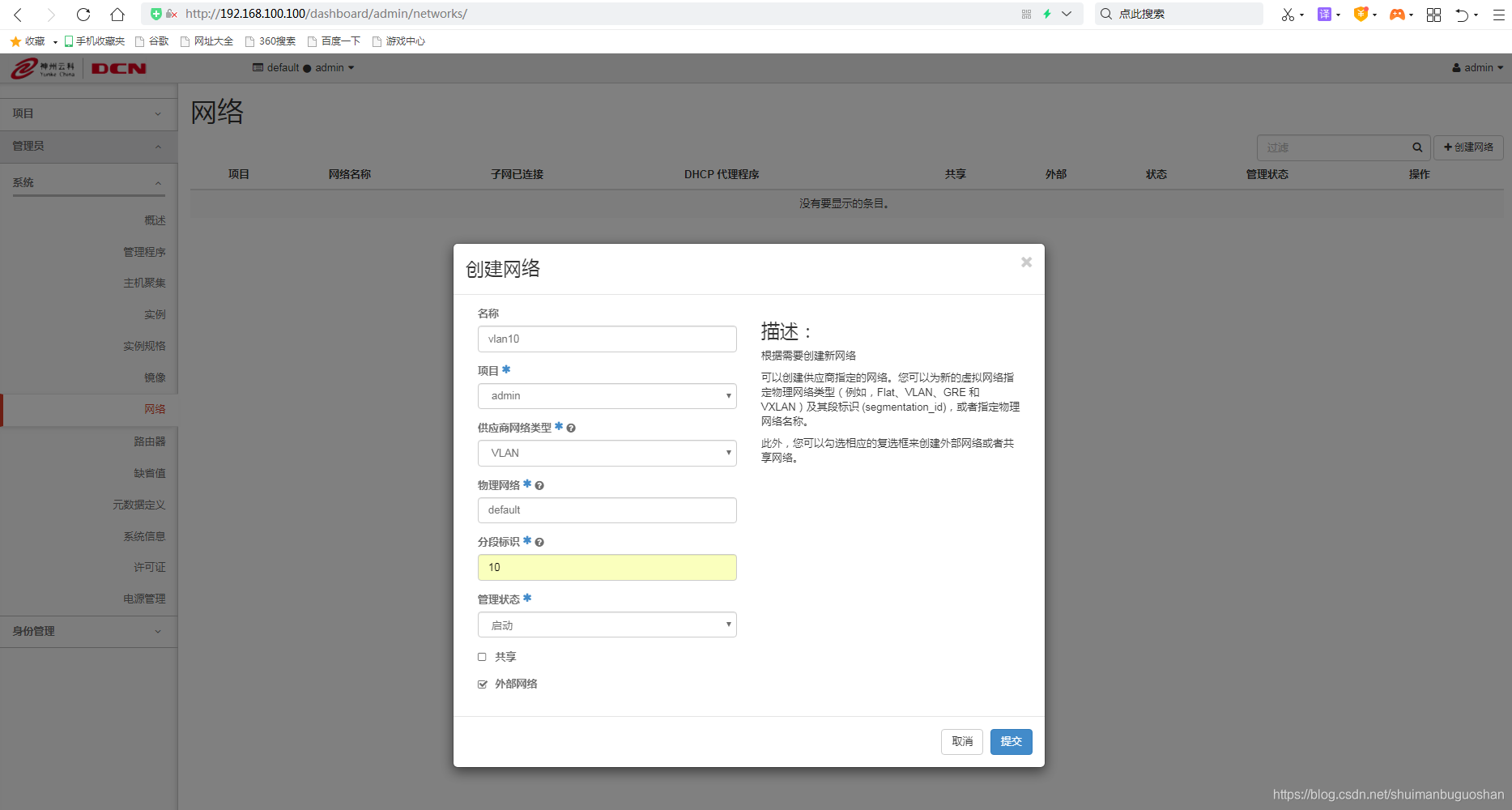Enable the 共享 checkbox
The width and height of the screenshot is (1512, 810).
(483, 656)
